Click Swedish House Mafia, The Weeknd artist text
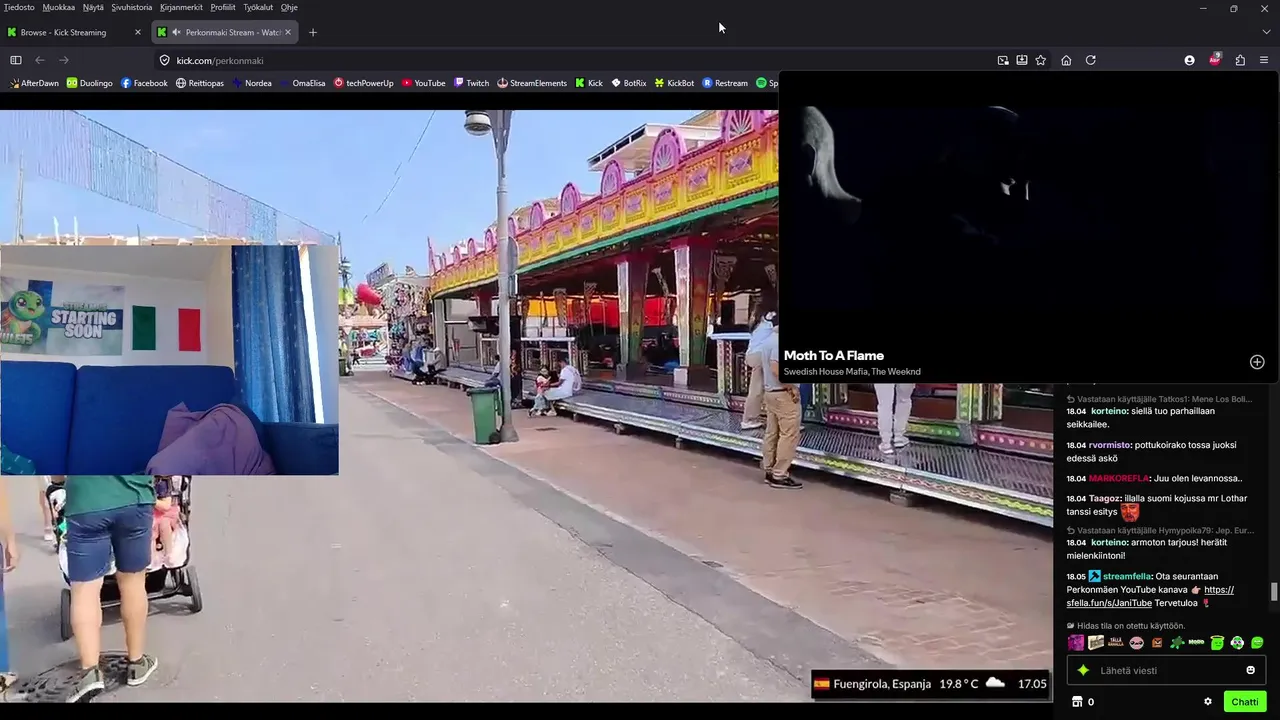Screen dimensions: 1280x720 tap(852, 372)
